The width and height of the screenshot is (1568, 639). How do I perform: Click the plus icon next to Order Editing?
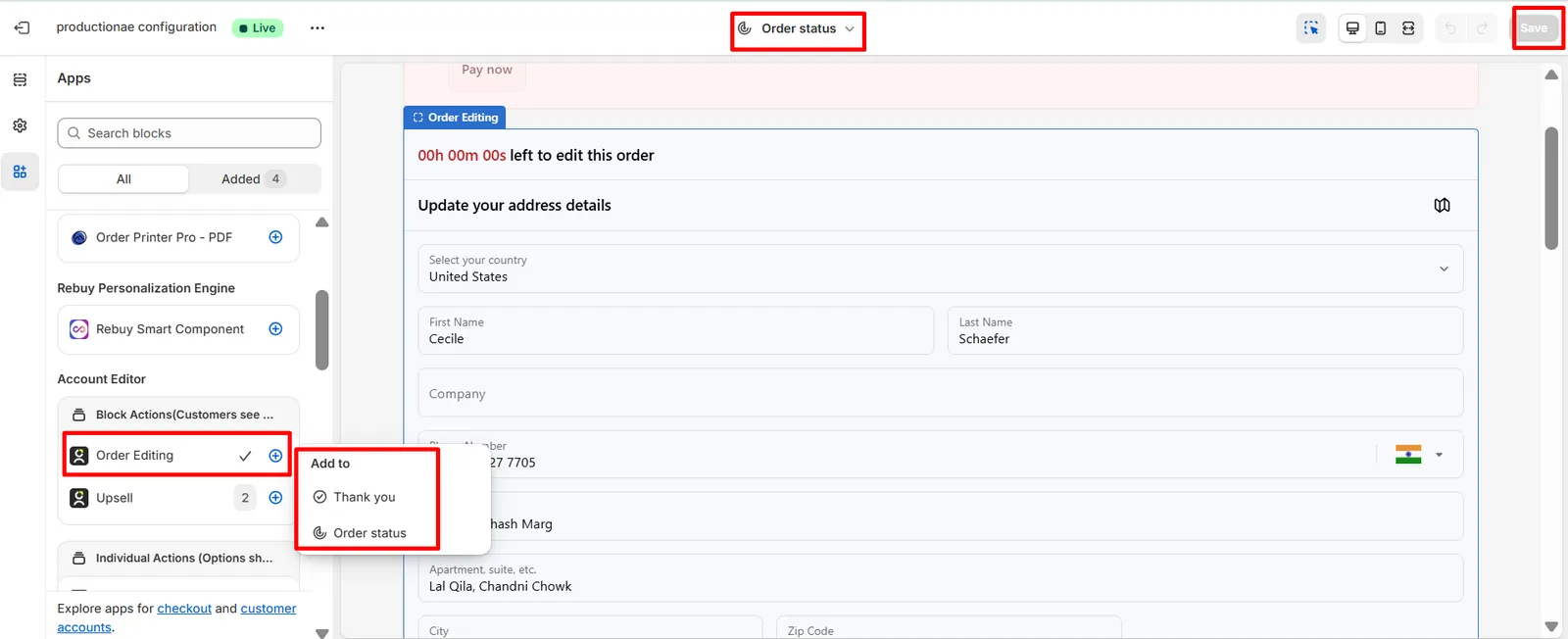[x=275, y=456]
